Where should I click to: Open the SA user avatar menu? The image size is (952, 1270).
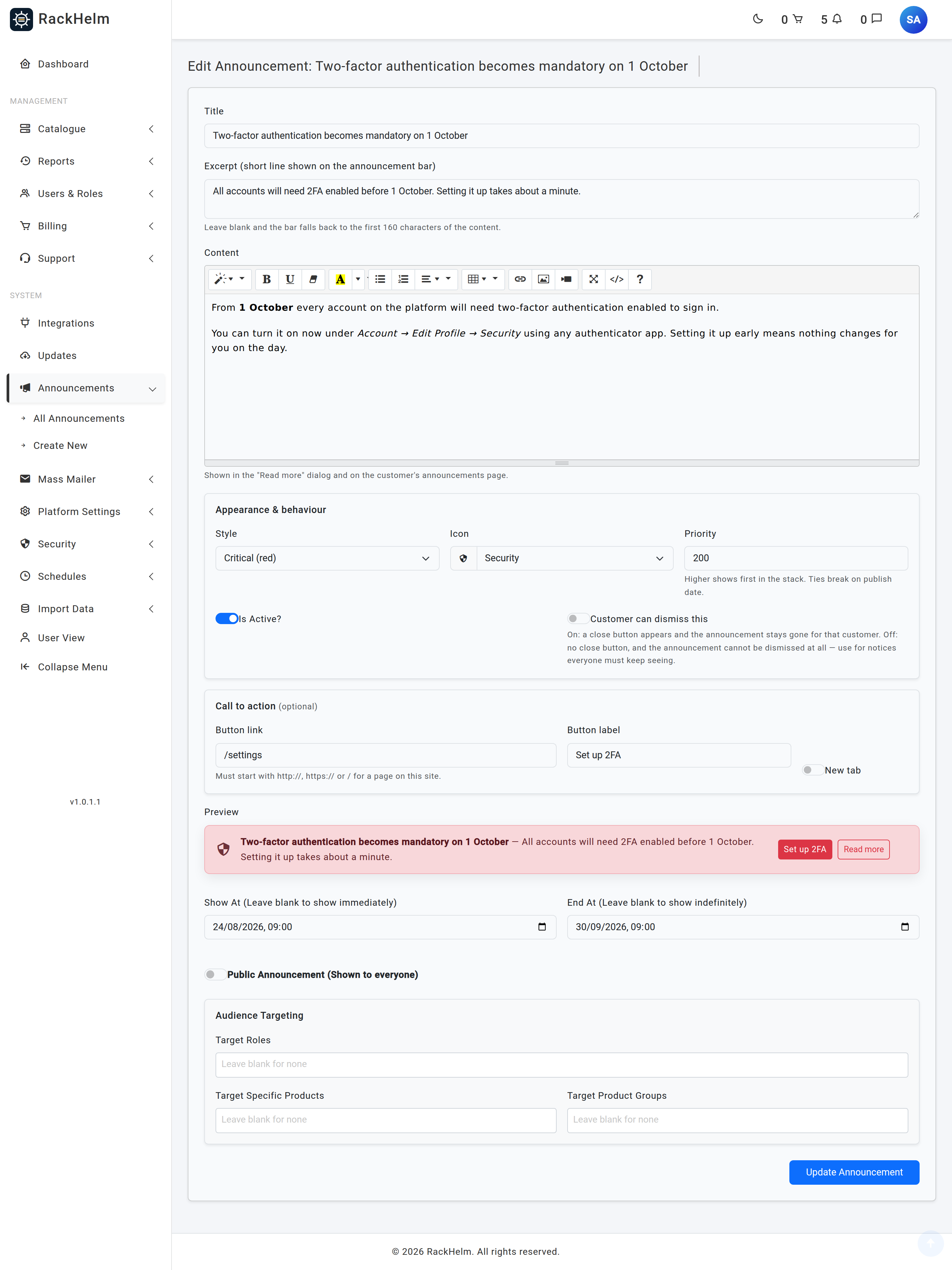913,20
